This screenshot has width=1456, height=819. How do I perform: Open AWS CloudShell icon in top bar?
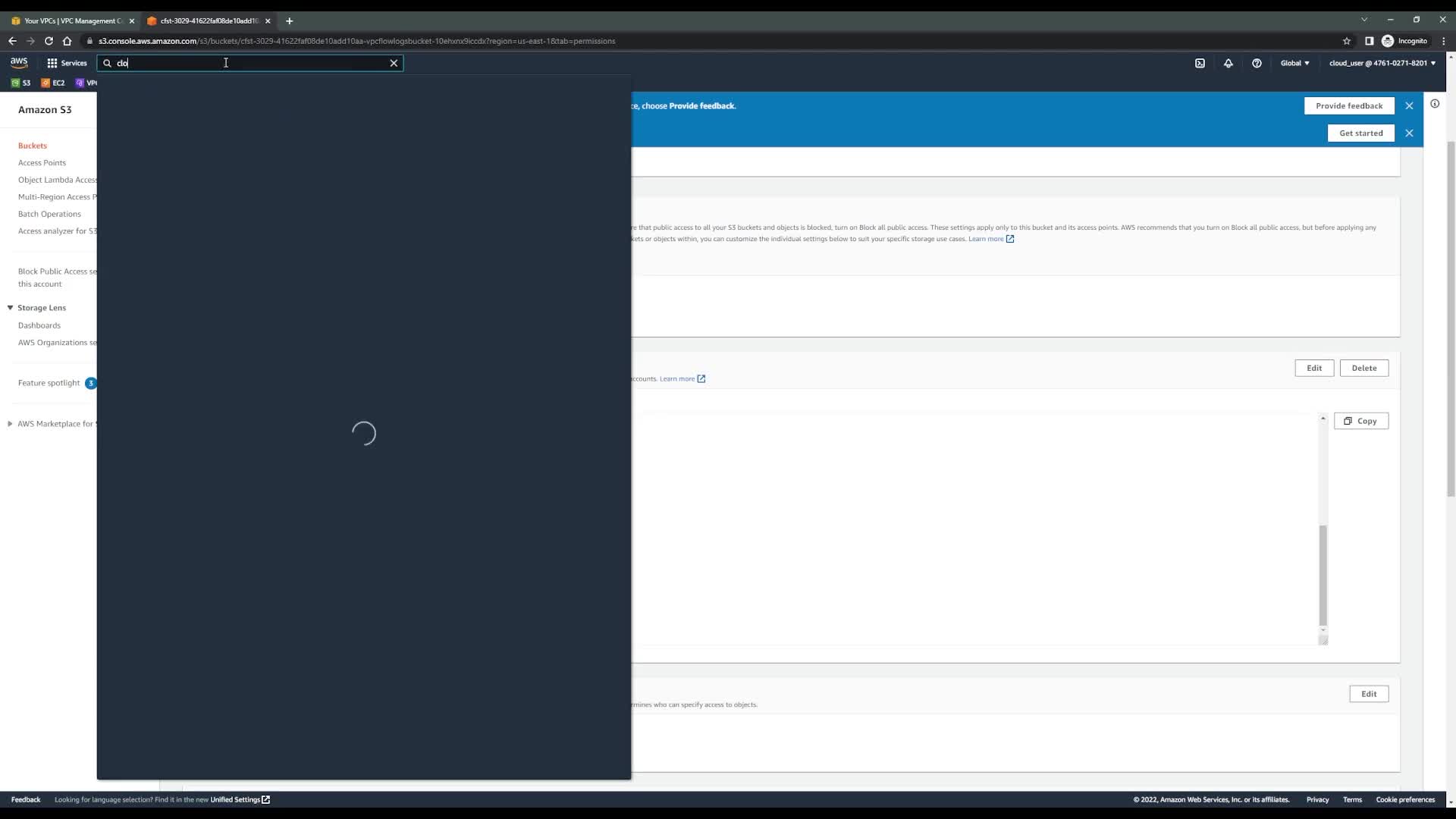pos(1200,63)
